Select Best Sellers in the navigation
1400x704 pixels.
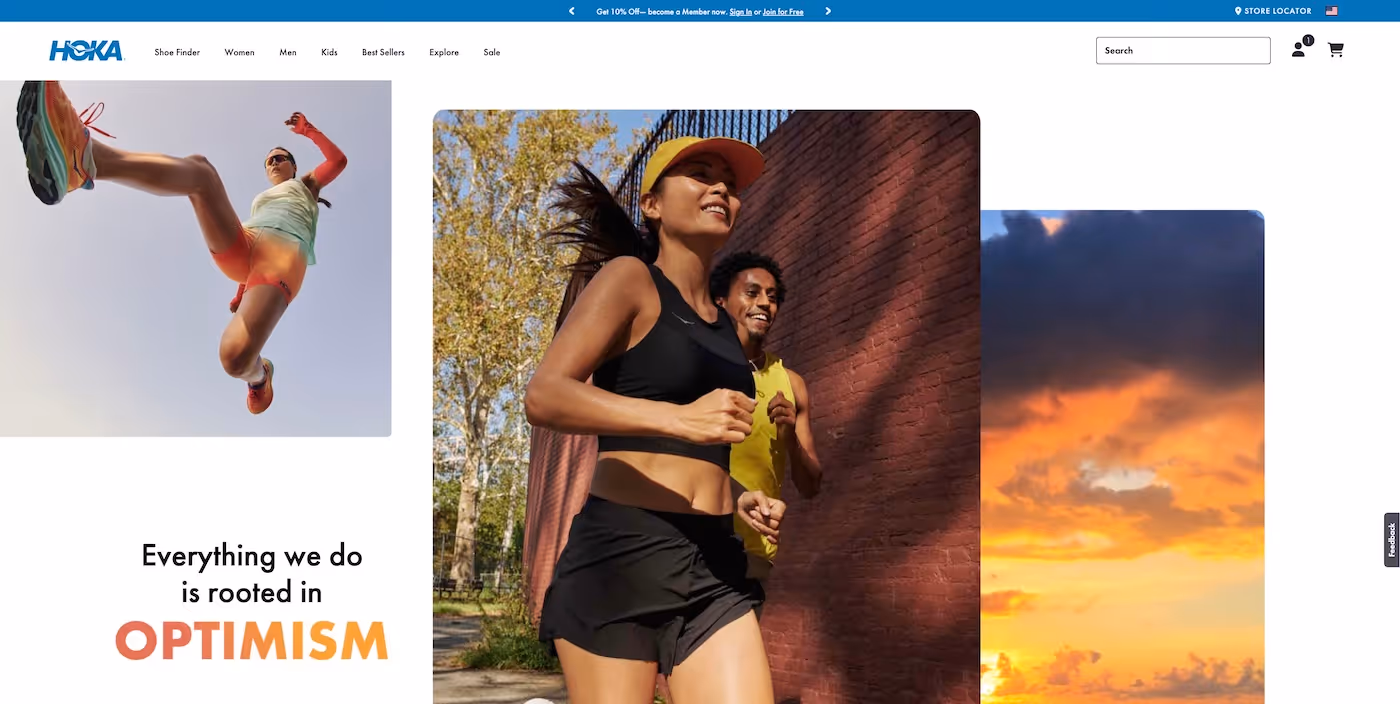coord(383,51)
